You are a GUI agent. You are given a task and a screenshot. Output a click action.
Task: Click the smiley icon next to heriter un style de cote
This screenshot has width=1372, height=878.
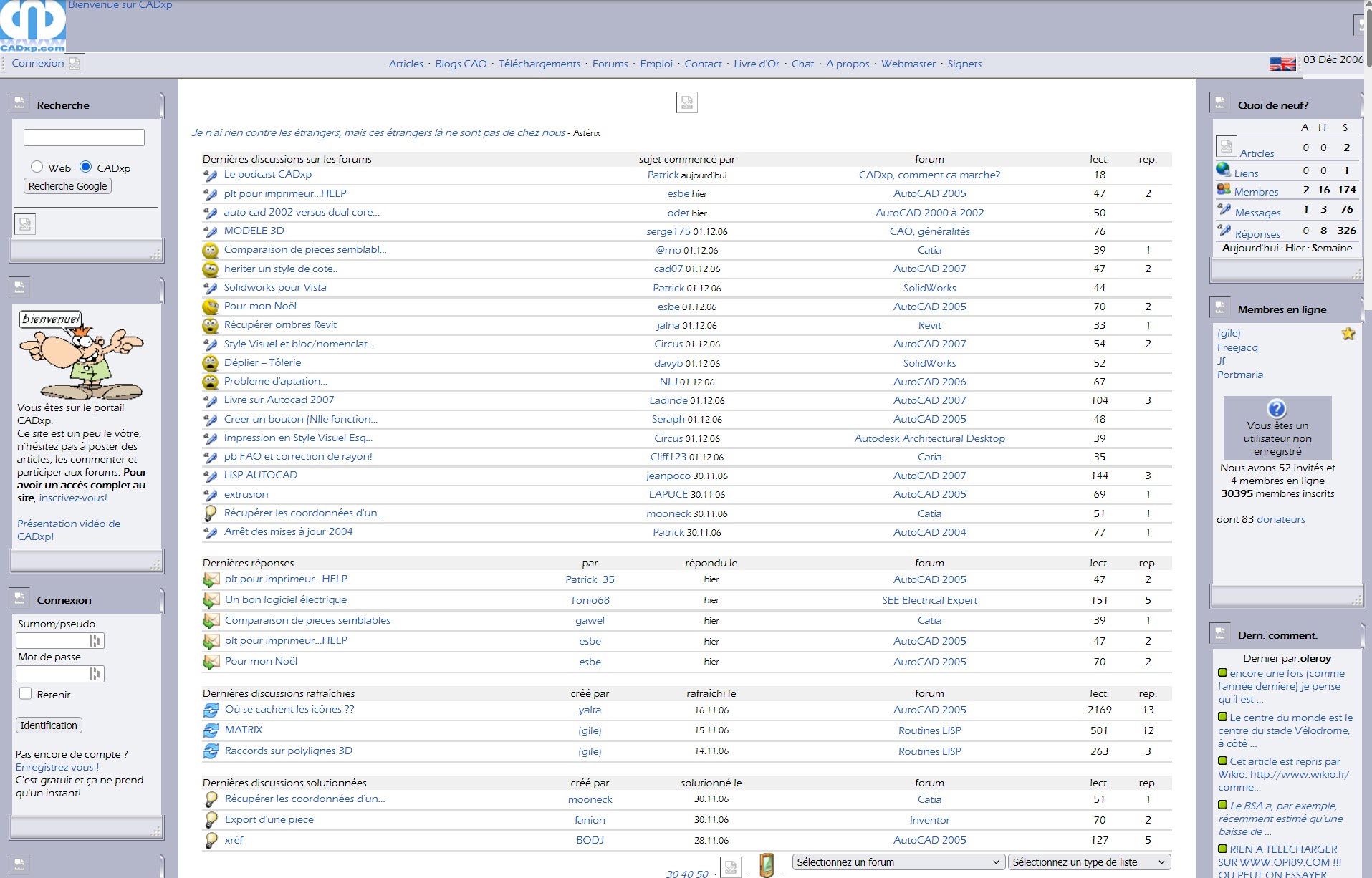(210, 269)
